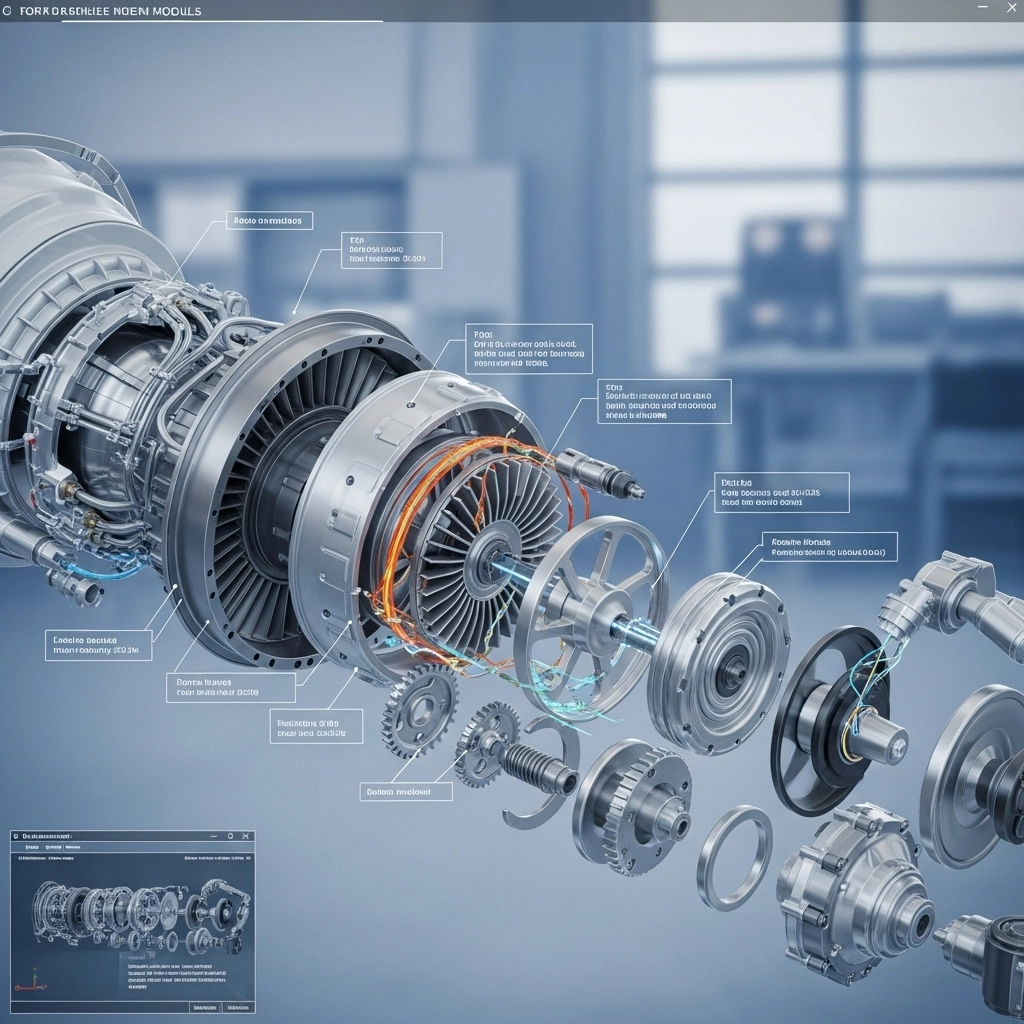Select the small spur gear below the turbine casing
This screenshot has width=1024, height=1024.
point(420,710)
